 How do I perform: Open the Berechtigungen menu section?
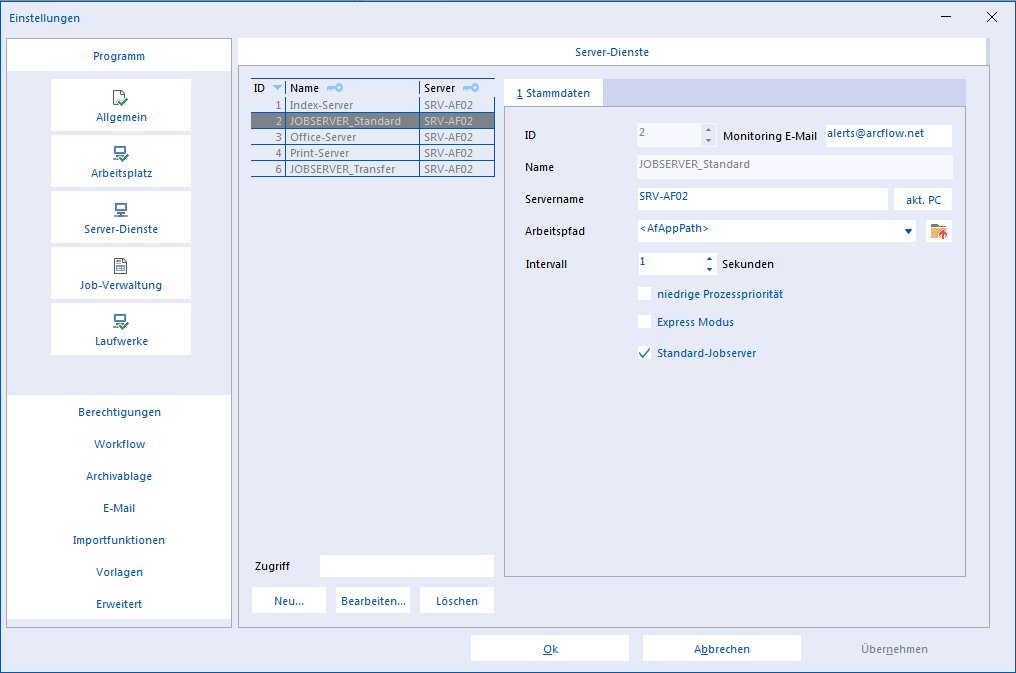coord(119,412)
